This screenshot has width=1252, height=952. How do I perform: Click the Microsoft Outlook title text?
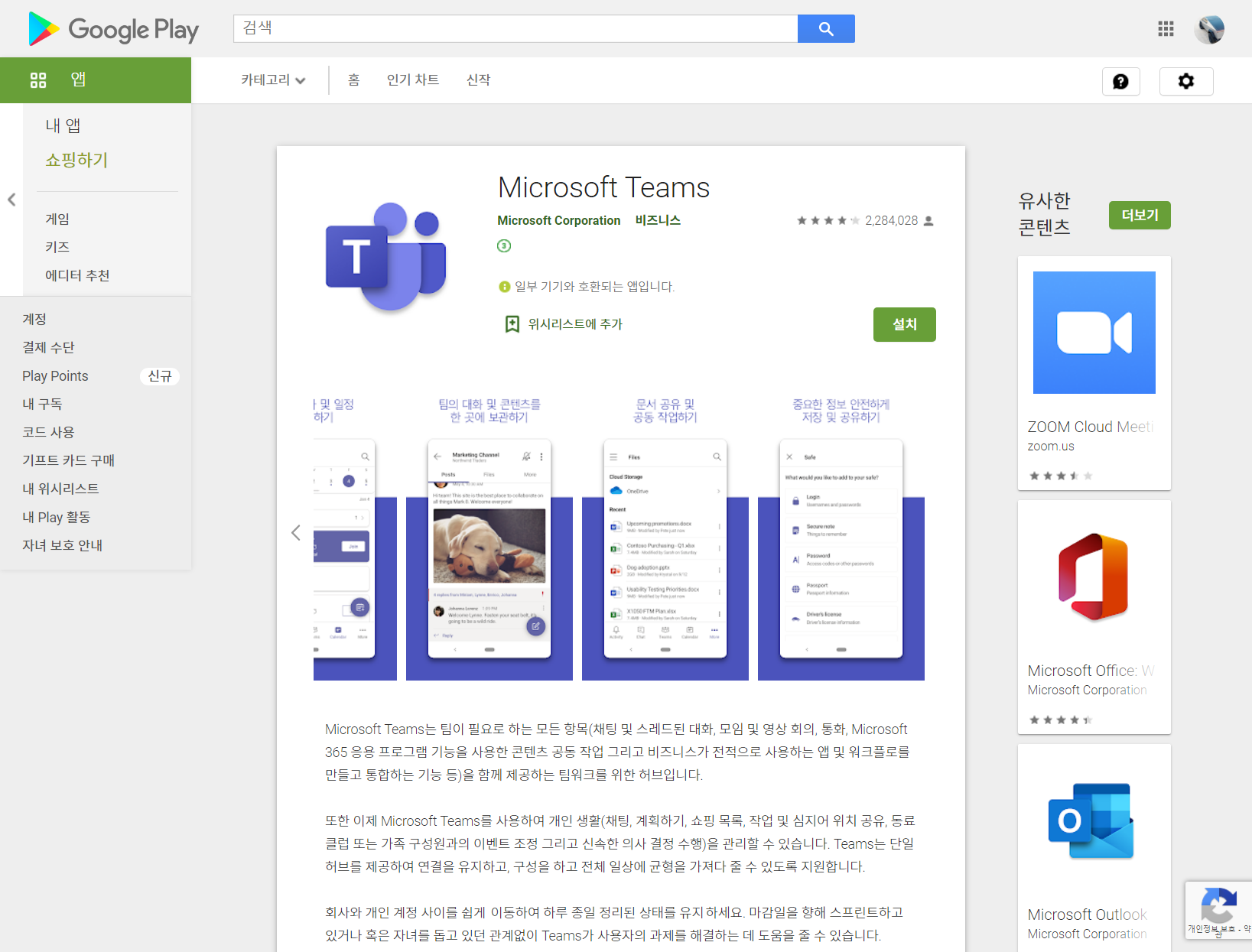pyautogui.click(x=1088, y=915)
